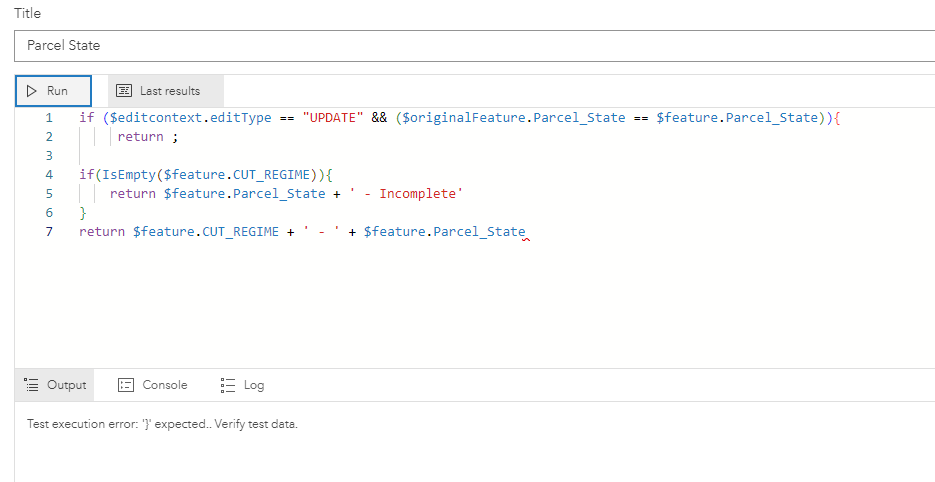935x482 pixels.
Task: Click the Console tab icon
Action: pyautogui.click(x=126, y=385)
